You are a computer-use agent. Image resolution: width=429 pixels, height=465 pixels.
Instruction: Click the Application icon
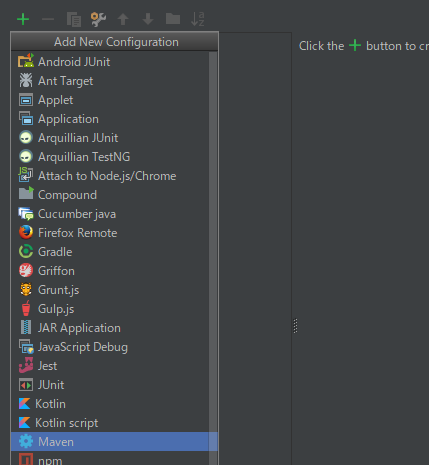pos(26,119)
